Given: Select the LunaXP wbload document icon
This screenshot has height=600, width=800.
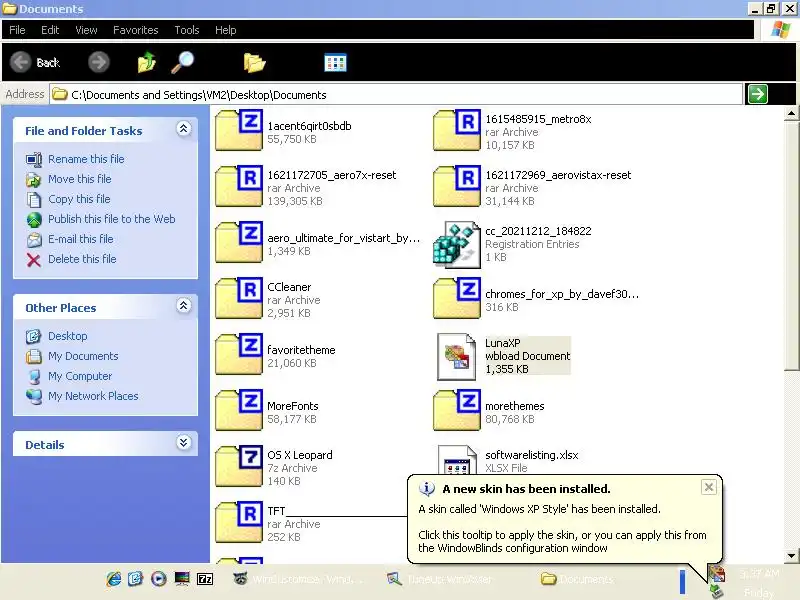Looking at the screenshot, I should click(457, 357).
